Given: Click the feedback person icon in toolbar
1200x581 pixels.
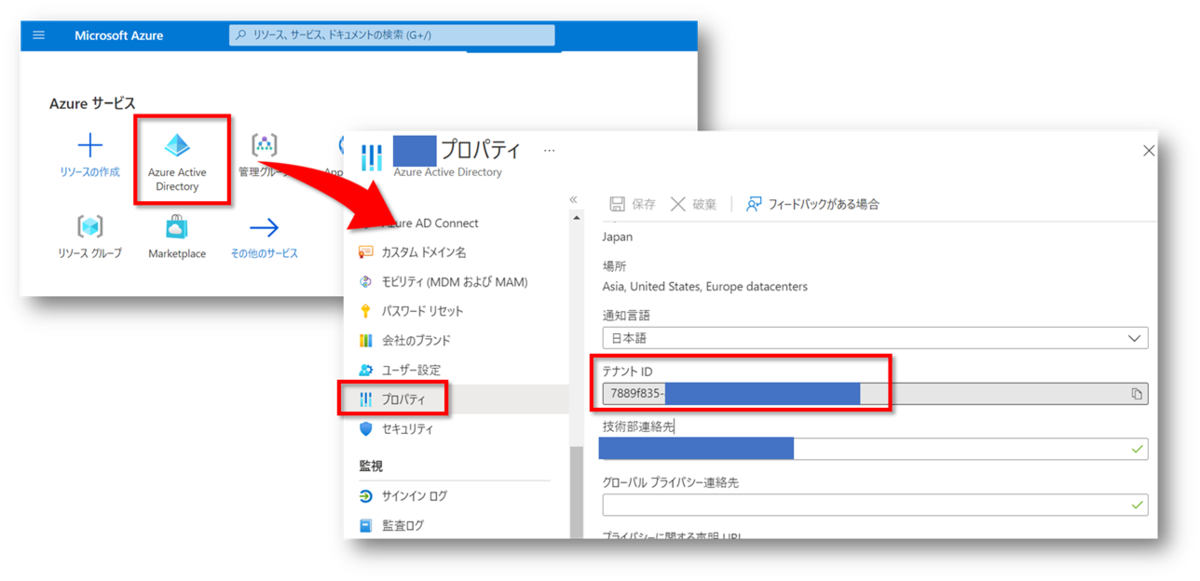Looking at the screenshot, I should pyautogui.click(x=754, y=204).
